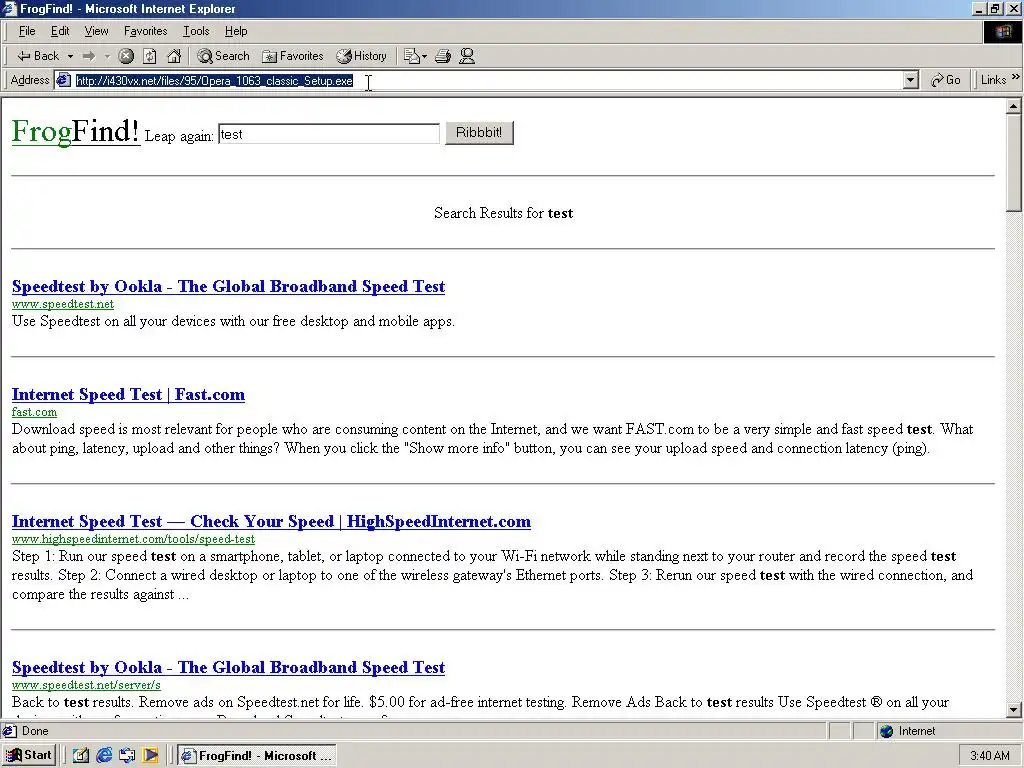Click the Windows logo throbber icon
Screen dimensions: 1024x768
coord(1003,31)
